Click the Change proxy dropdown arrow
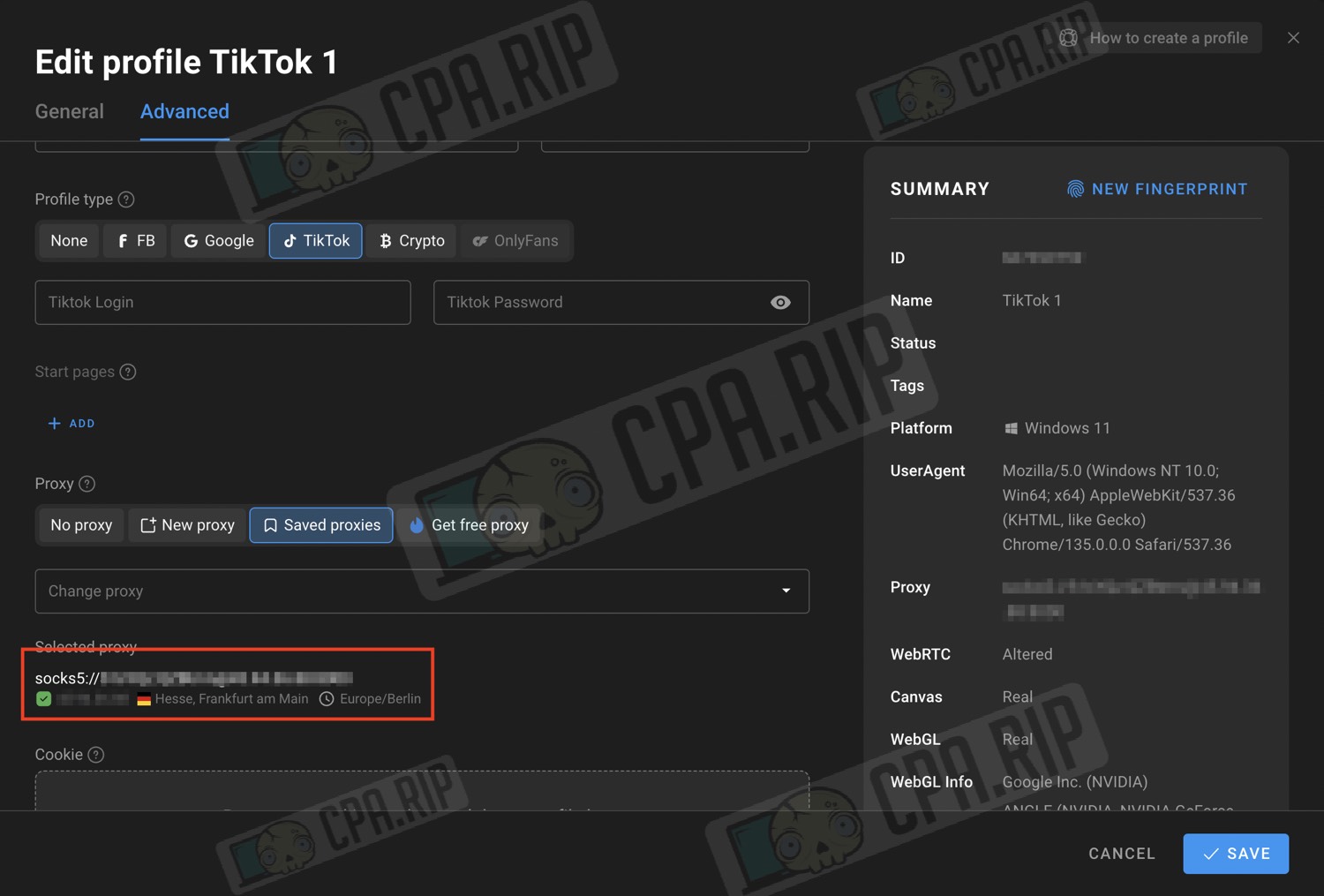Image resolution: width=1324 pixels, height=896 pixels. tap(786, 591)
